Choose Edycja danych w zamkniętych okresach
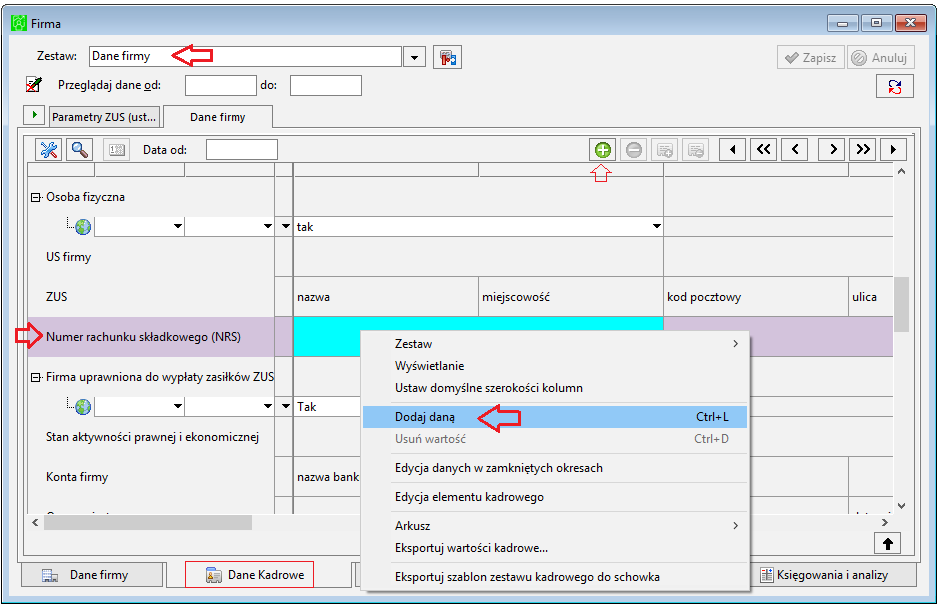Screen dimensions: 940x608 coord(555,468)
